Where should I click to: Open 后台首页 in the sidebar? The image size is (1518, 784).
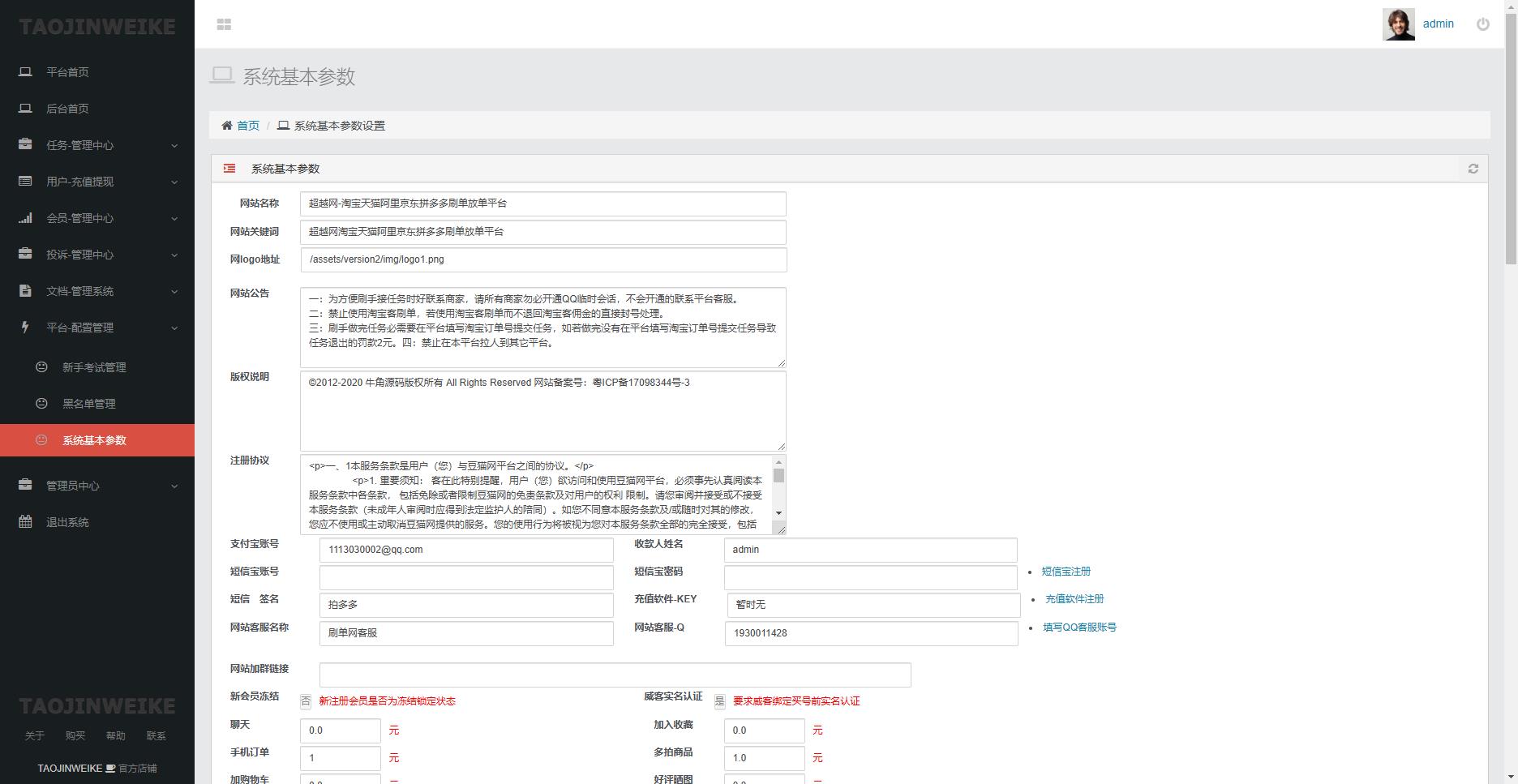[67, 109]
